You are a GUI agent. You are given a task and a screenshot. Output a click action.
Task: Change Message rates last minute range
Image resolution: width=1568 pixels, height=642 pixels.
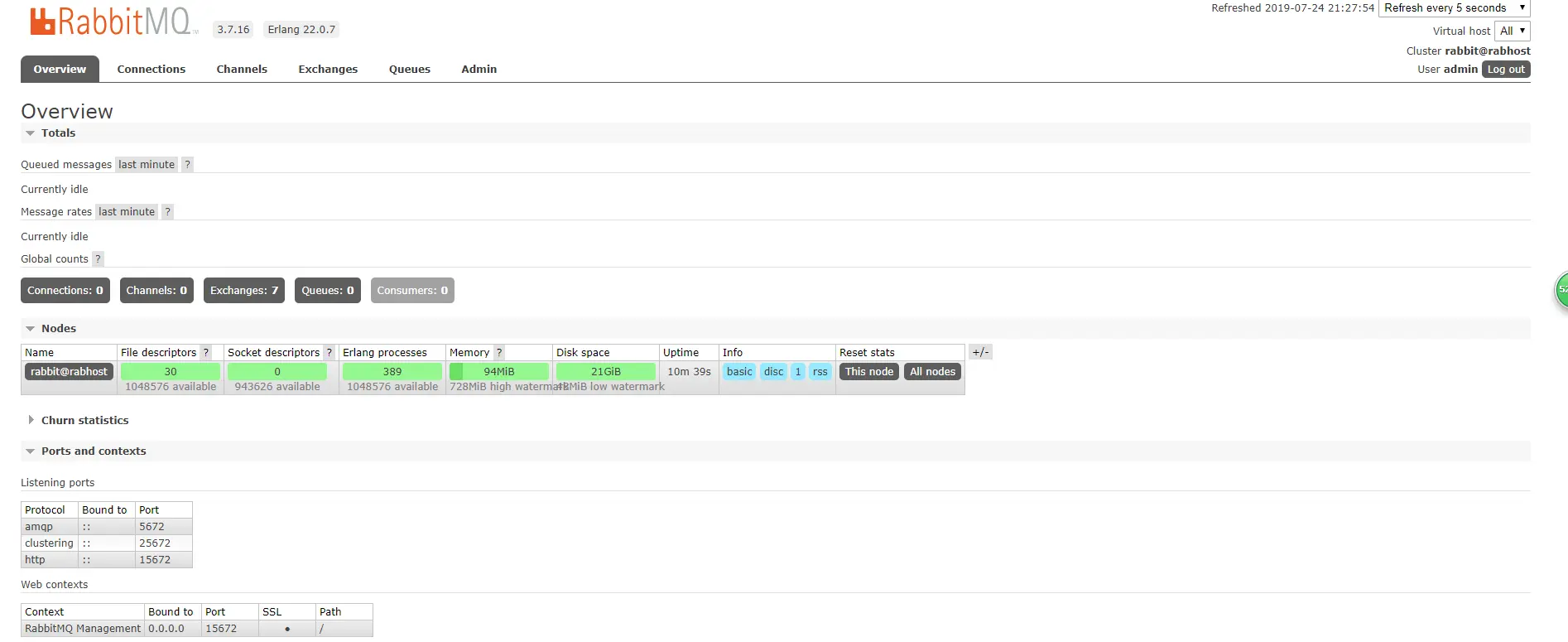(x=127, y=211)
